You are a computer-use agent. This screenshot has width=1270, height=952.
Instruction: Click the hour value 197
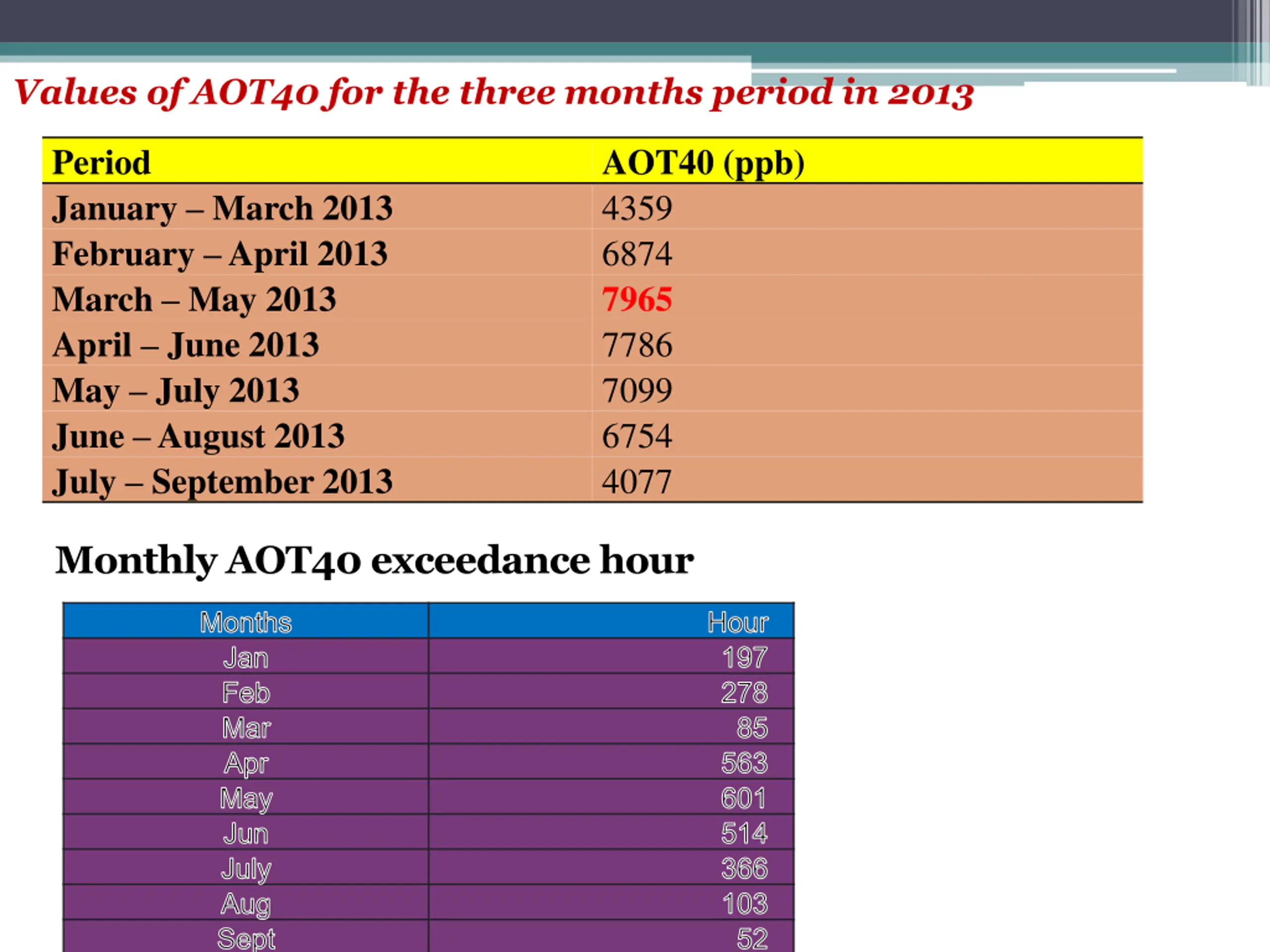coord(745,657)
